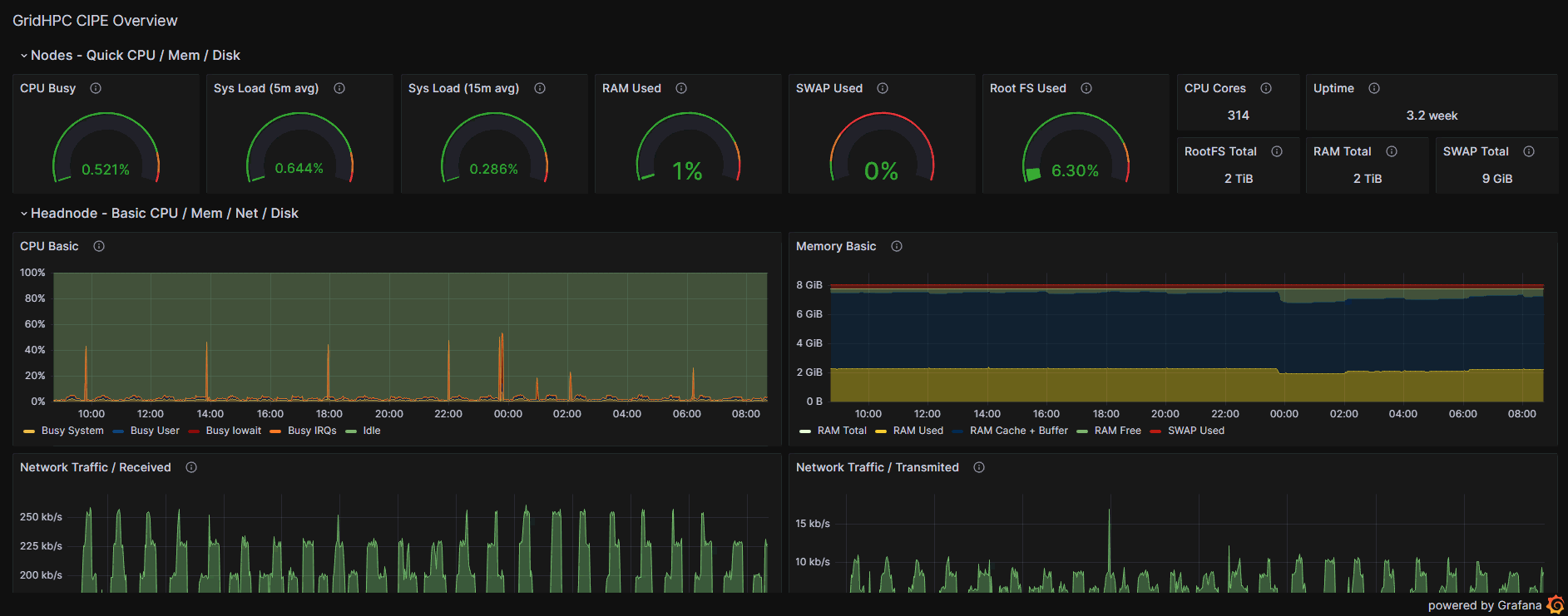Click the Network Traffic / Transmited info icon
Viewport: 1568px width, 616px height.
coord(979,467)
